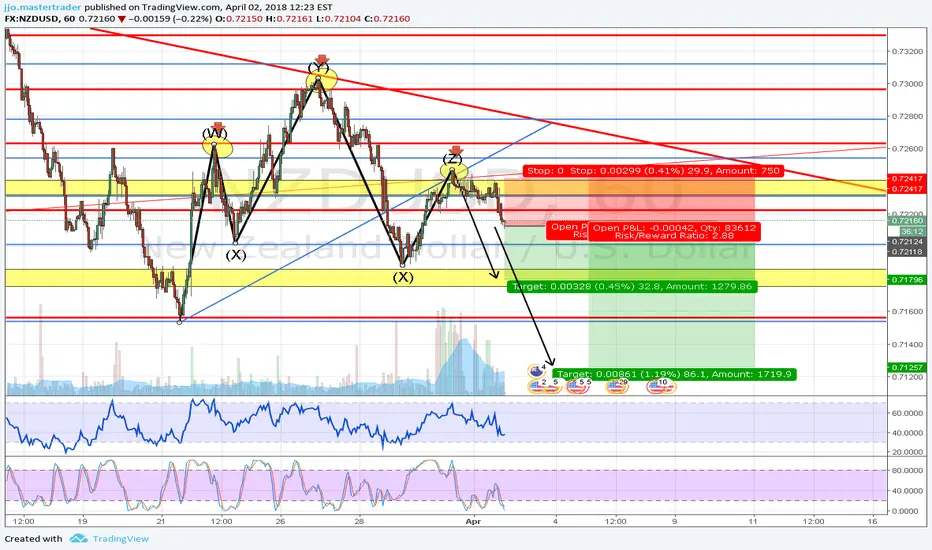Viewport: 932px width, 550px height.
Task: Click the 28 date on the time axis
Action: click(359, 521)
